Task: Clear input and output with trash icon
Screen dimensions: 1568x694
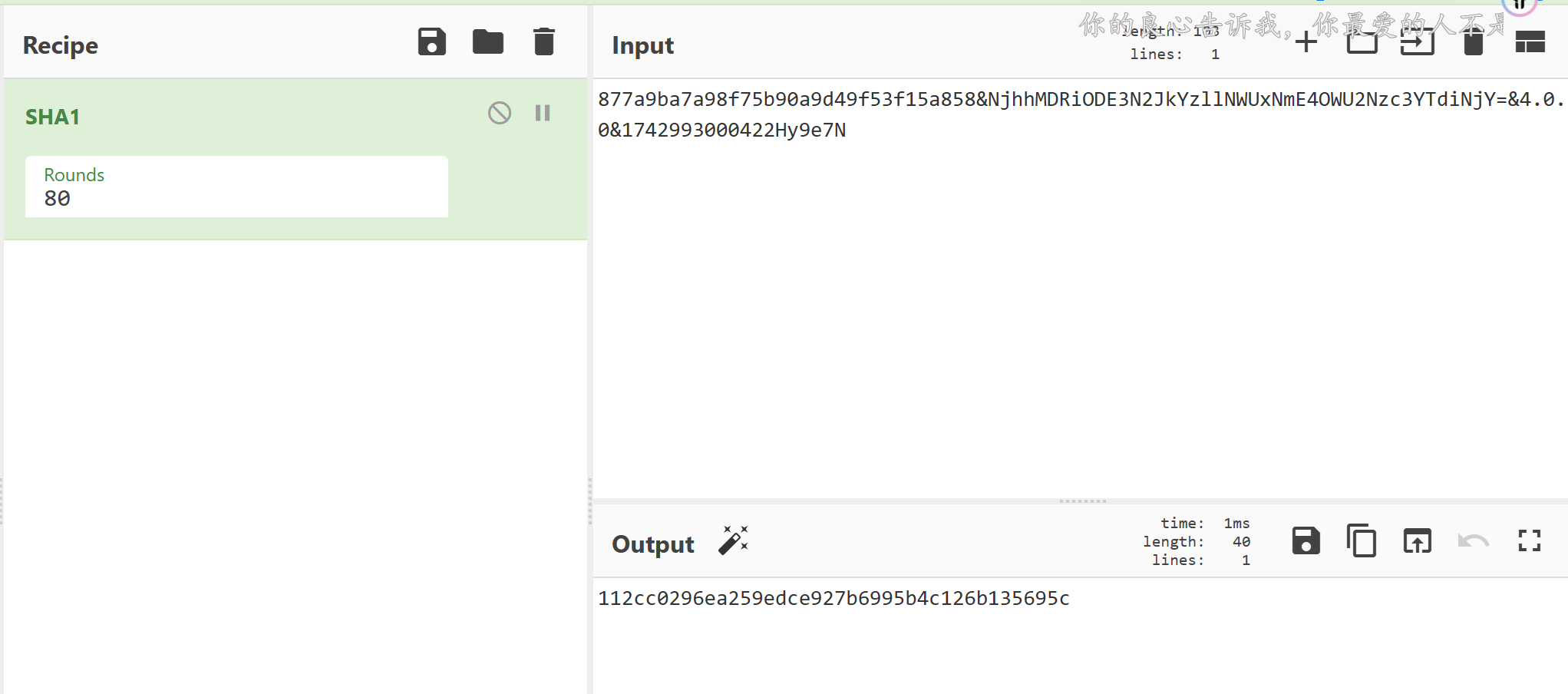Action: 1473,42
